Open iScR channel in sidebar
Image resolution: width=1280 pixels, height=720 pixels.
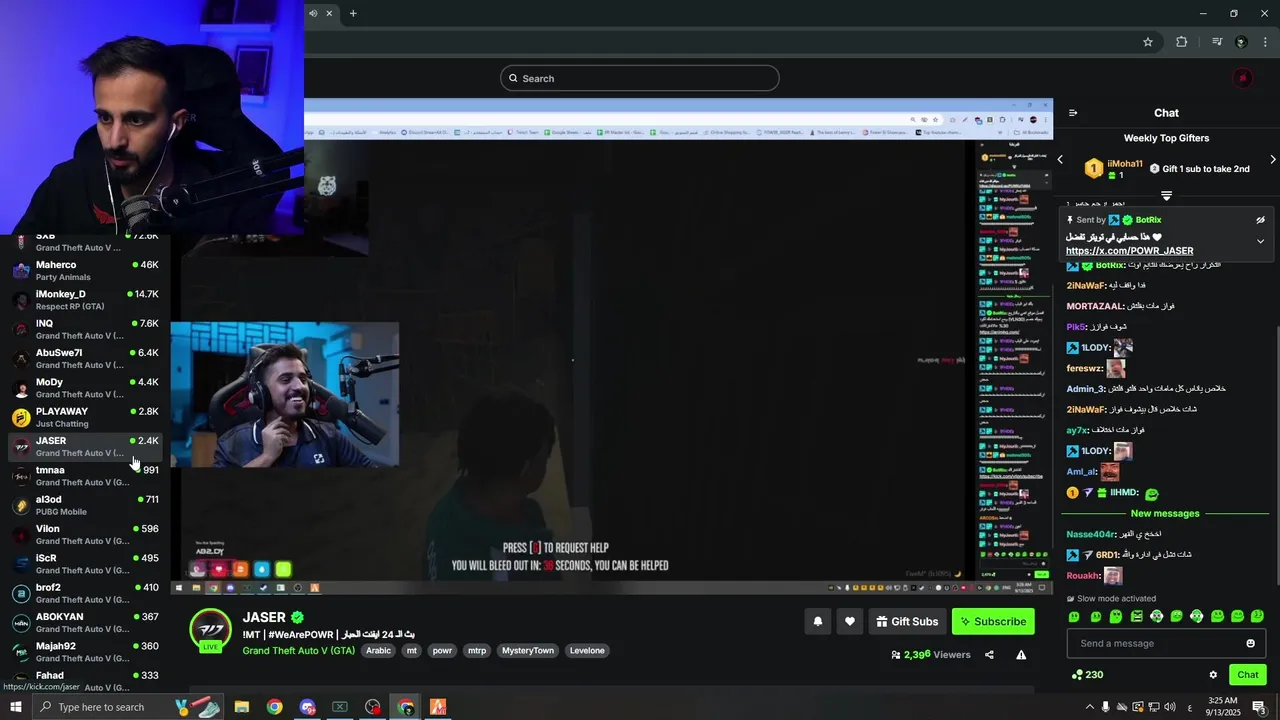click(85, 564)
